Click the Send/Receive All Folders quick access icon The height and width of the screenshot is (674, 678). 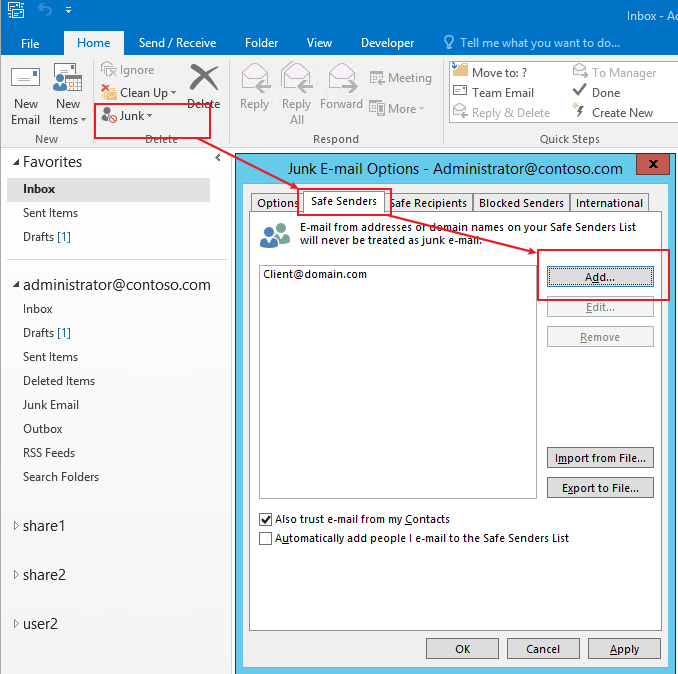point(16,10)
